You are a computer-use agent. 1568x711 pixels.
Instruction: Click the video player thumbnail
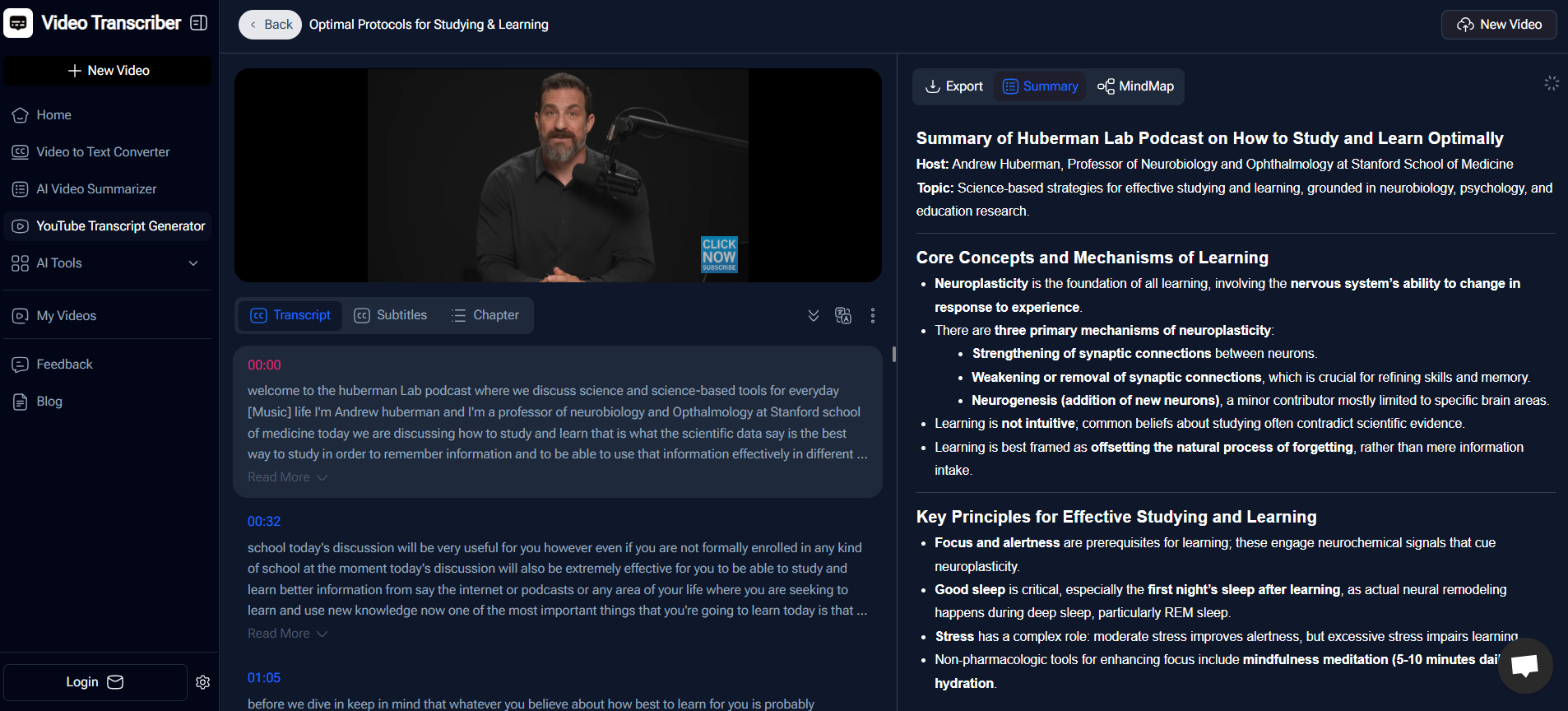pos(558,175)
